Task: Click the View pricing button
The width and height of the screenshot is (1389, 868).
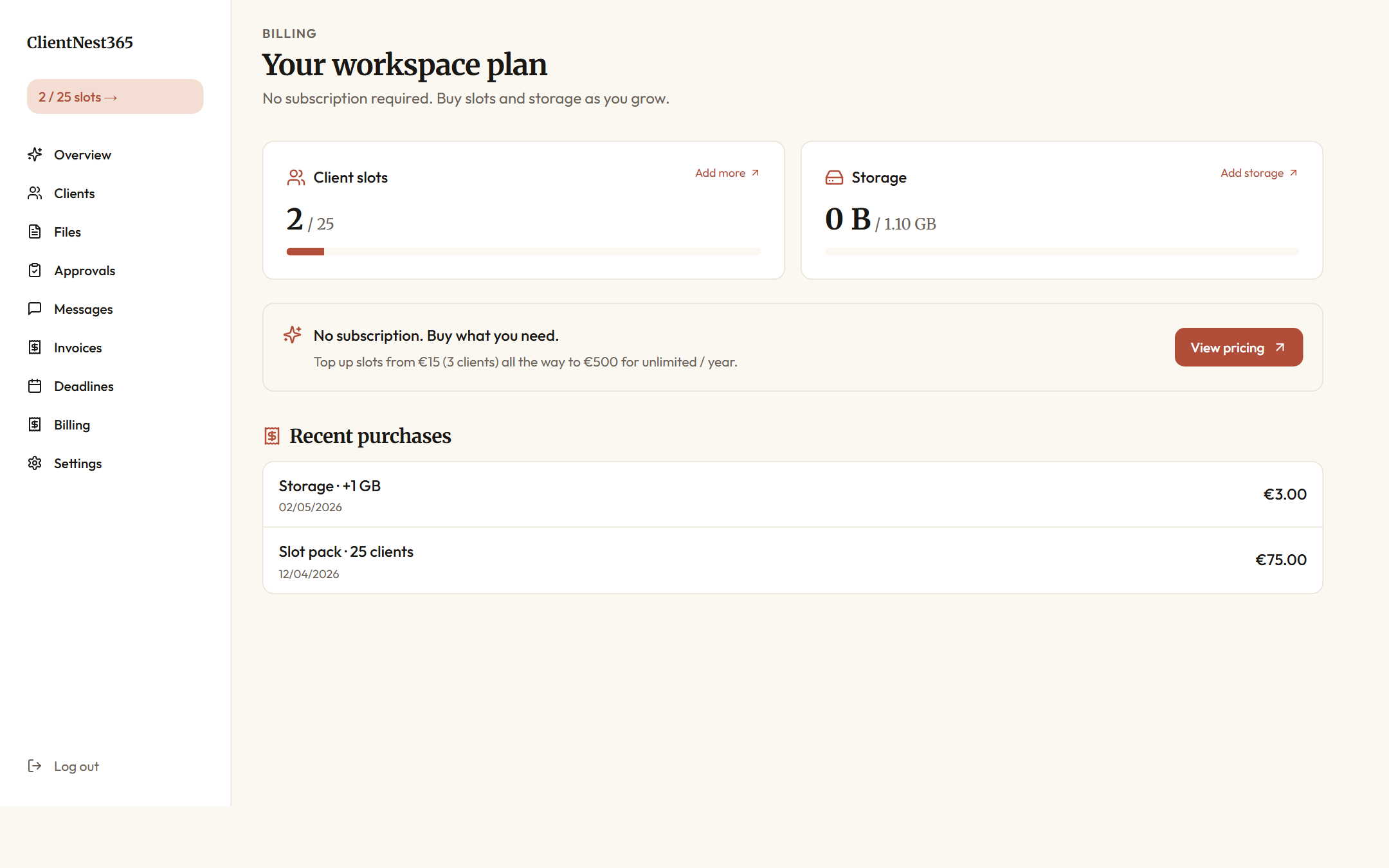Action: coord(1239,347)
